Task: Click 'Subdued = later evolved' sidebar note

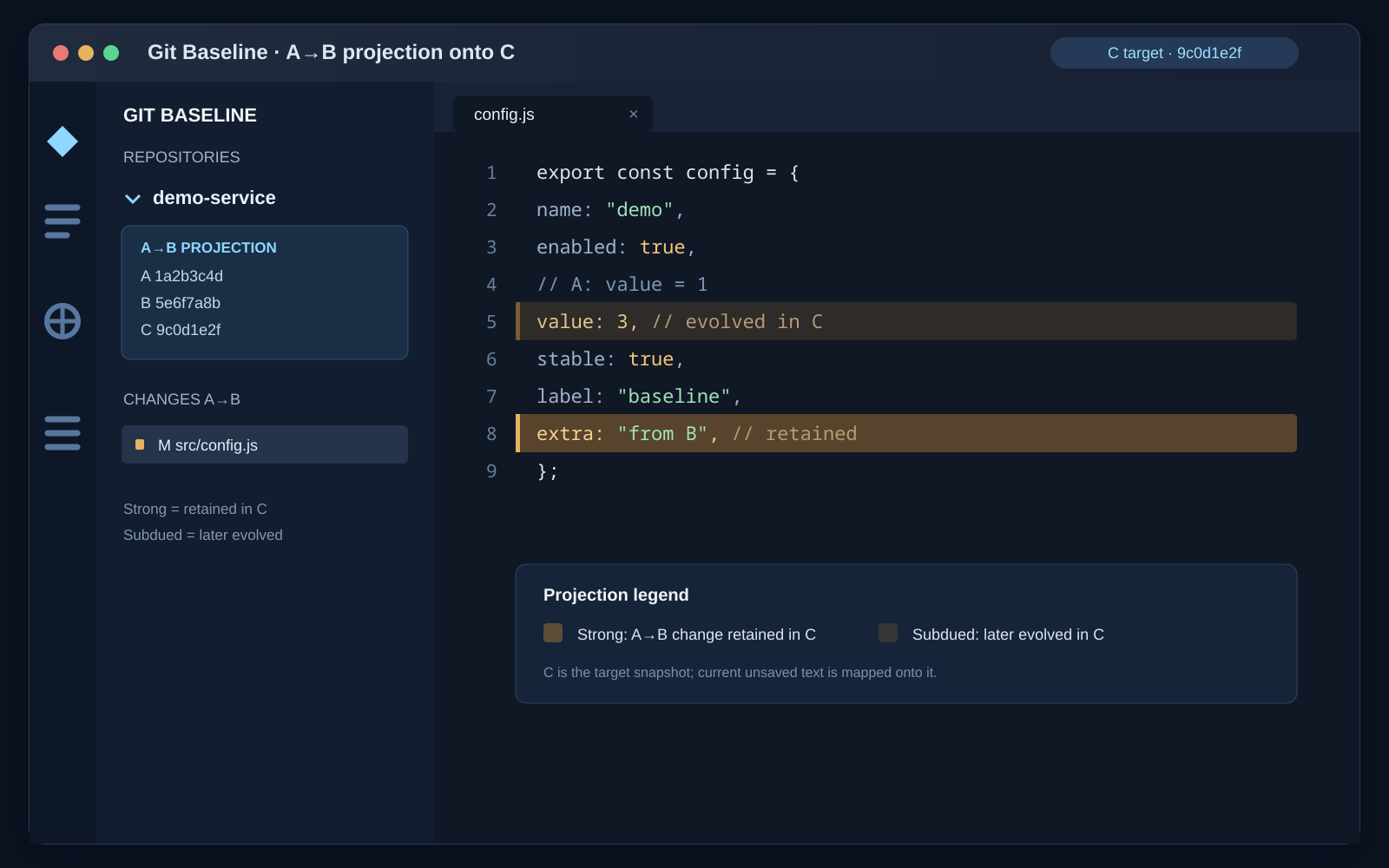Action: (203, 535)
